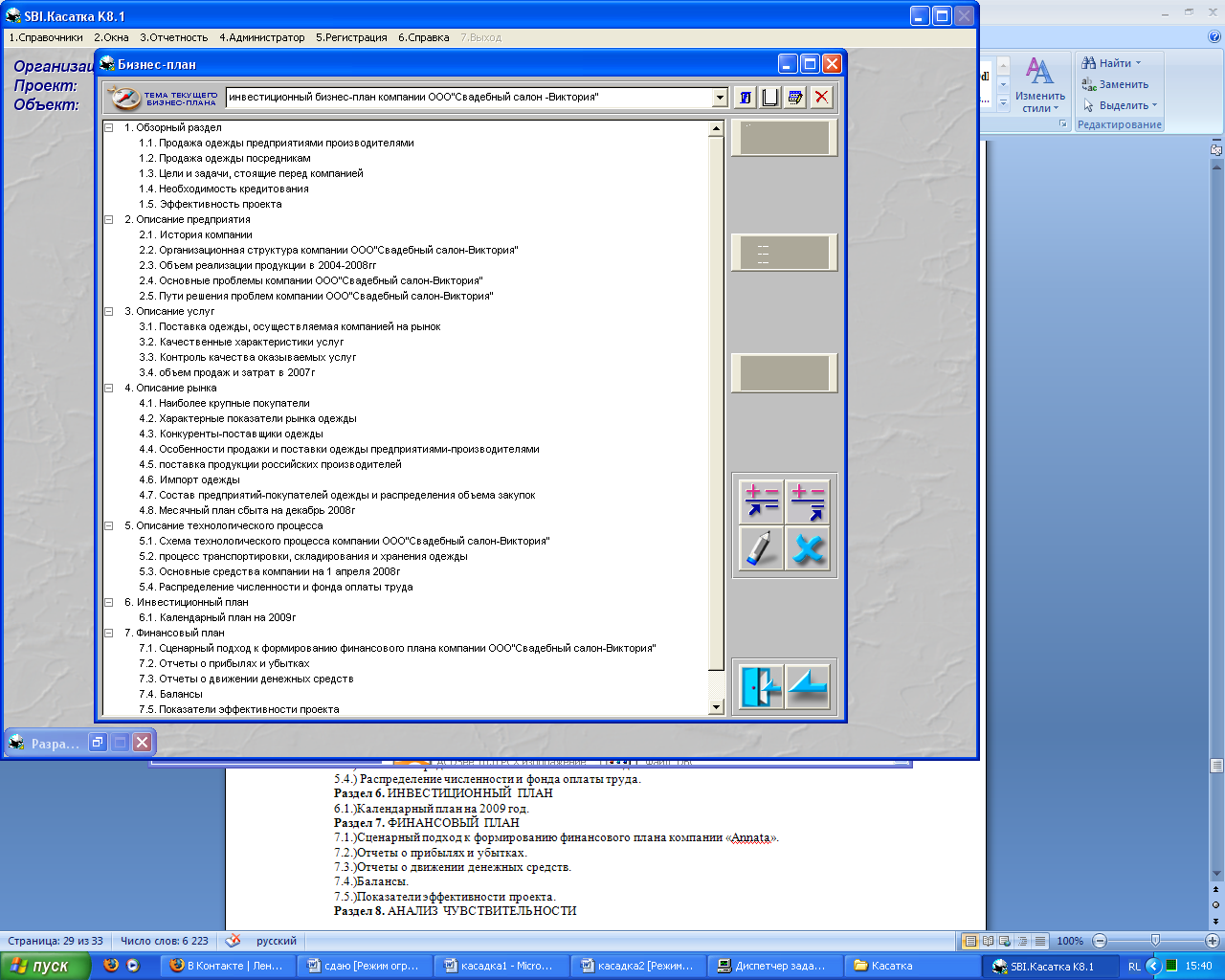This screenshot has height=980, width=1225.
Task: Click Word's Print Layout view icon
Action: click(x=970, y=941)
